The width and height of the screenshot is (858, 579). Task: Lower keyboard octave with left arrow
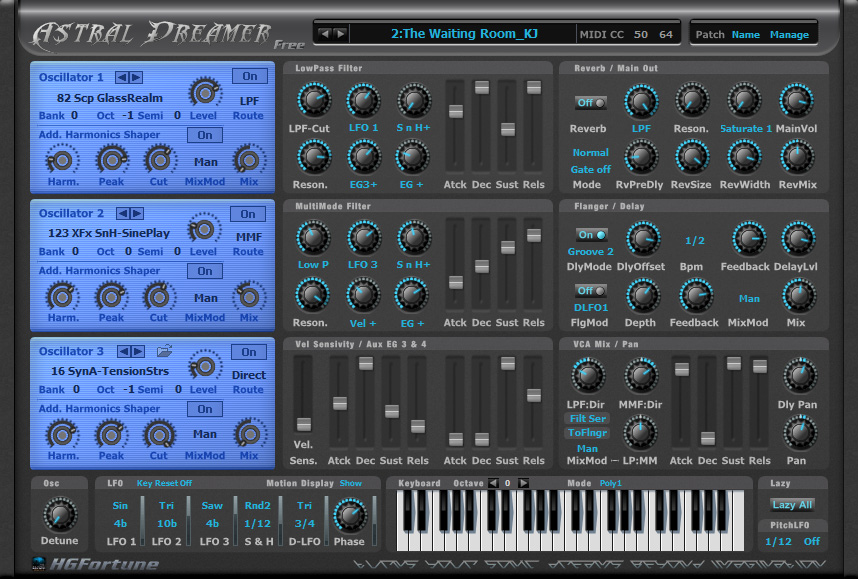click(494, 483)
